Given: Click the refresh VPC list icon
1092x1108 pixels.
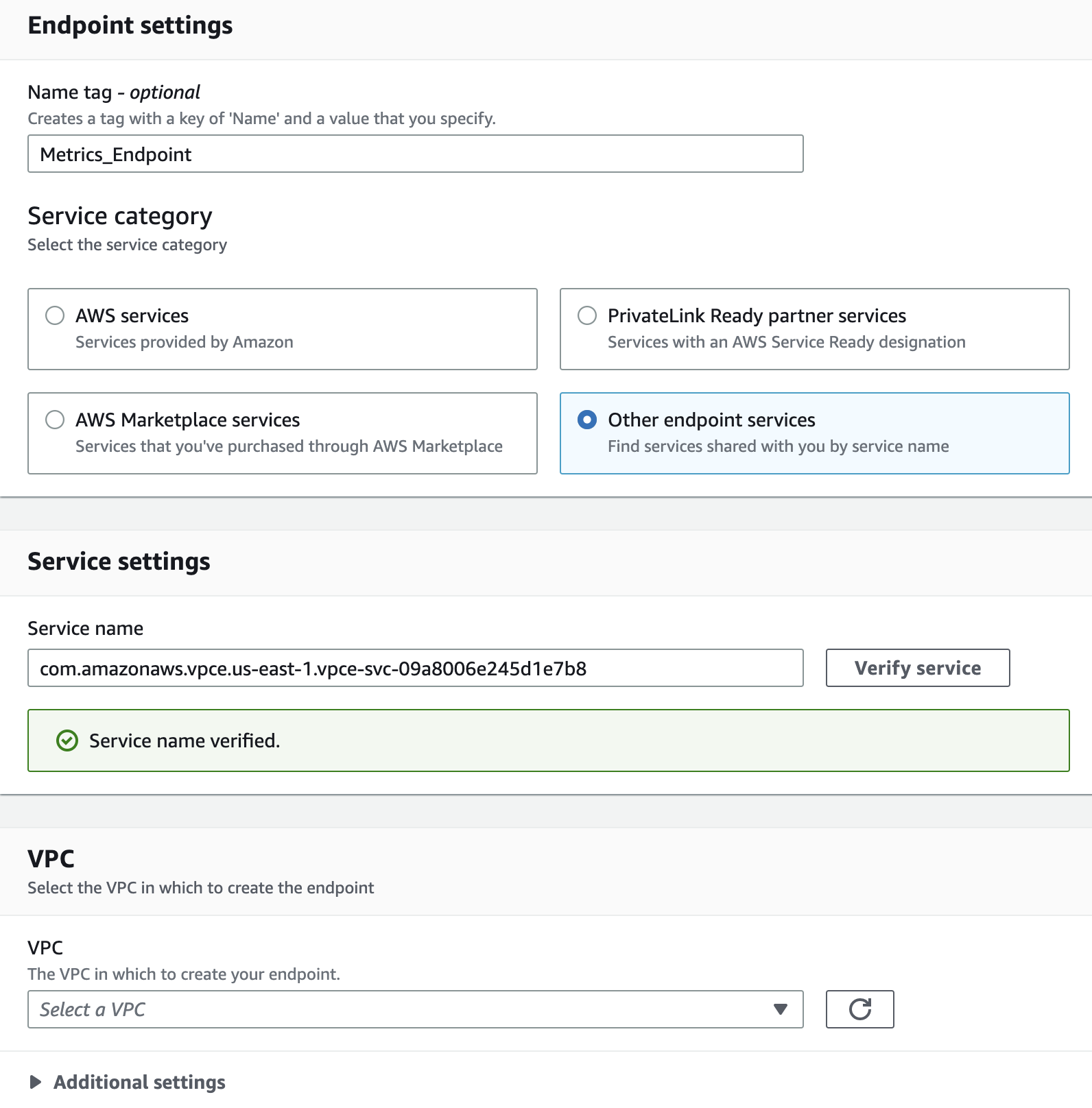Looking at the screenshot, I should click(x=859, y=1009).
